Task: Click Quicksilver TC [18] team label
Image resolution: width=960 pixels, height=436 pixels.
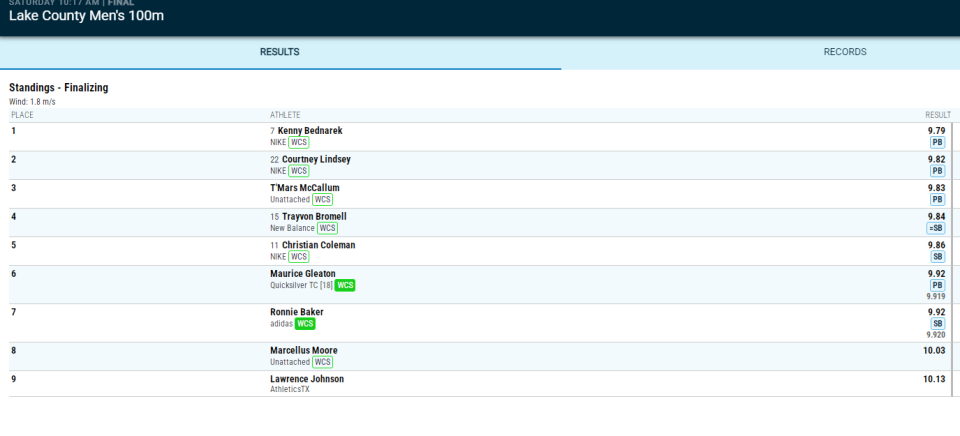Action: (x=301, y=285)
